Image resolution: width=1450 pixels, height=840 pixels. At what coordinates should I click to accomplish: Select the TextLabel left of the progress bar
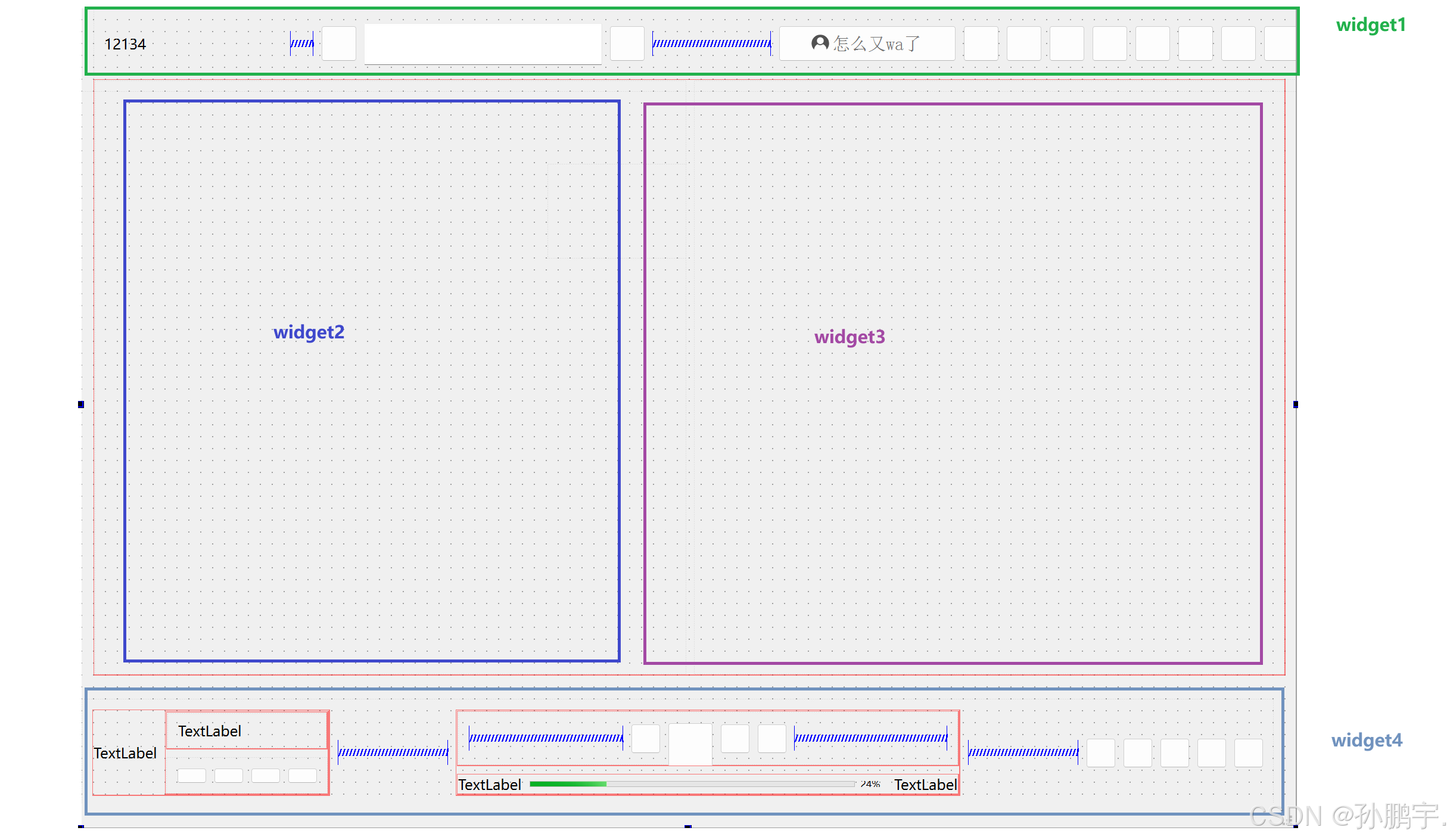pos(489,785)
